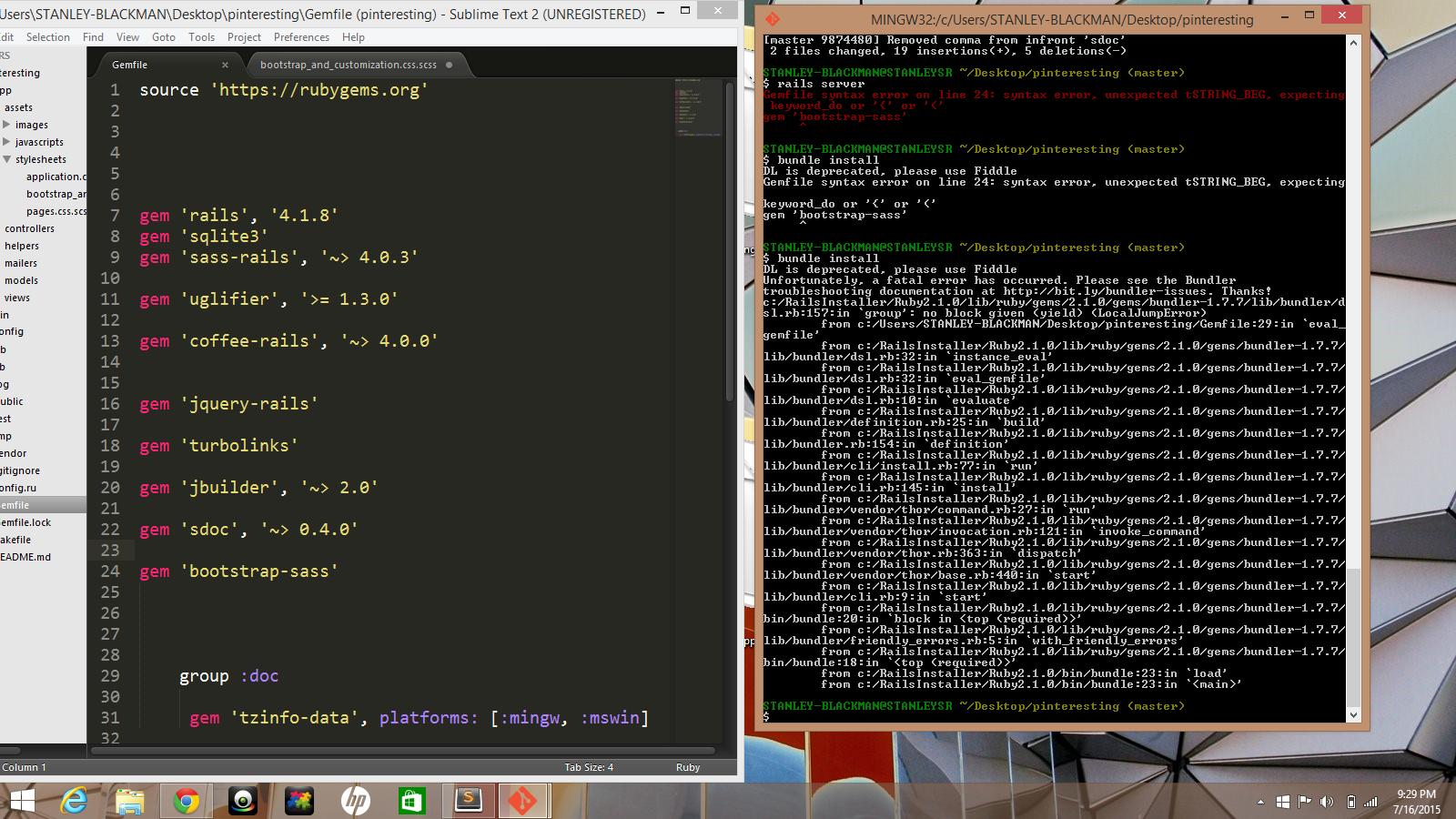The height and width of the screenshot is (819, 1456).
Task: Click the Sublime minimap preview
Action: coord(698,106)
